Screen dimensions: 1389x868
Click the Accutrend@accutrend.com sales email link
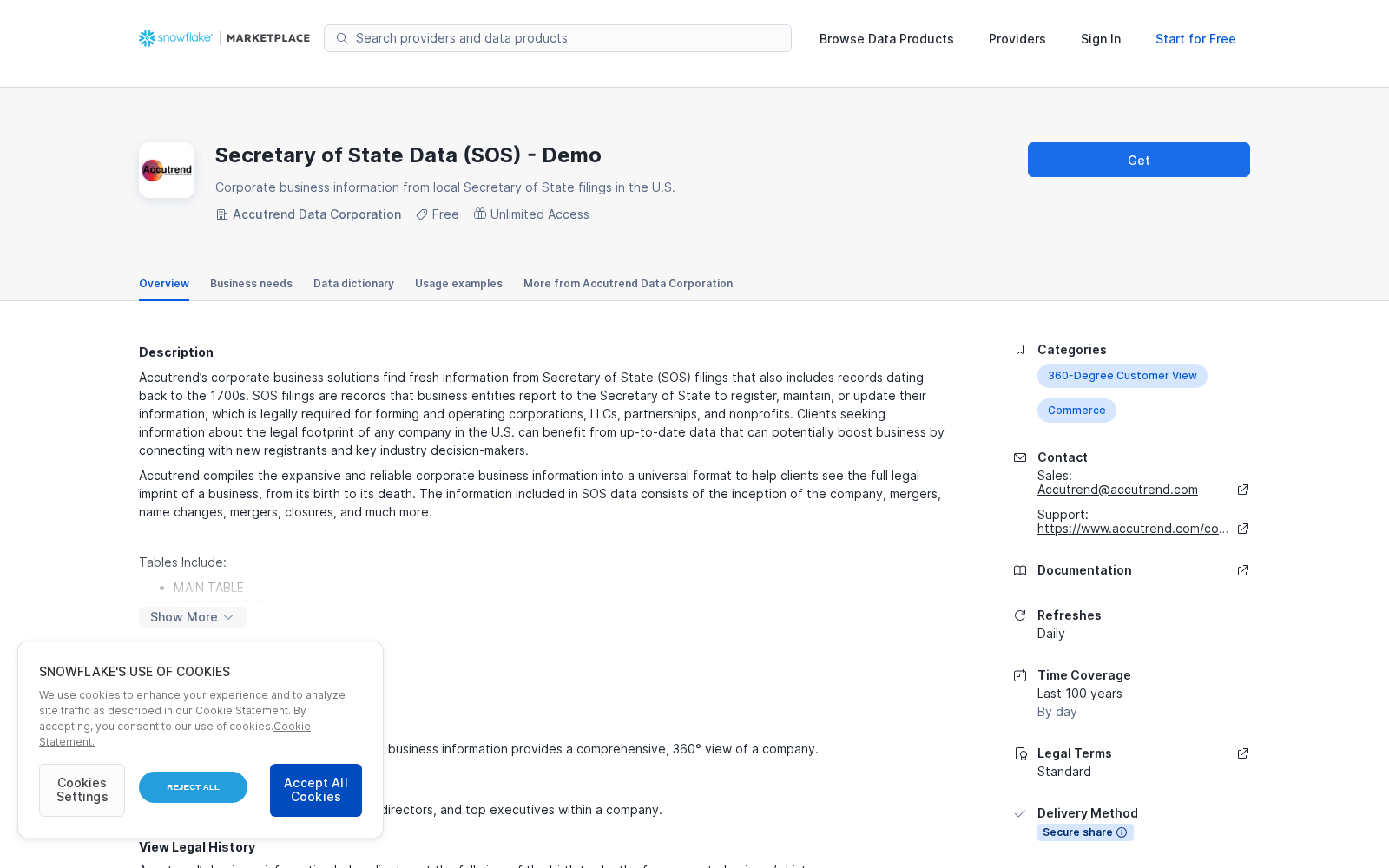click(x=1117, y=490)
